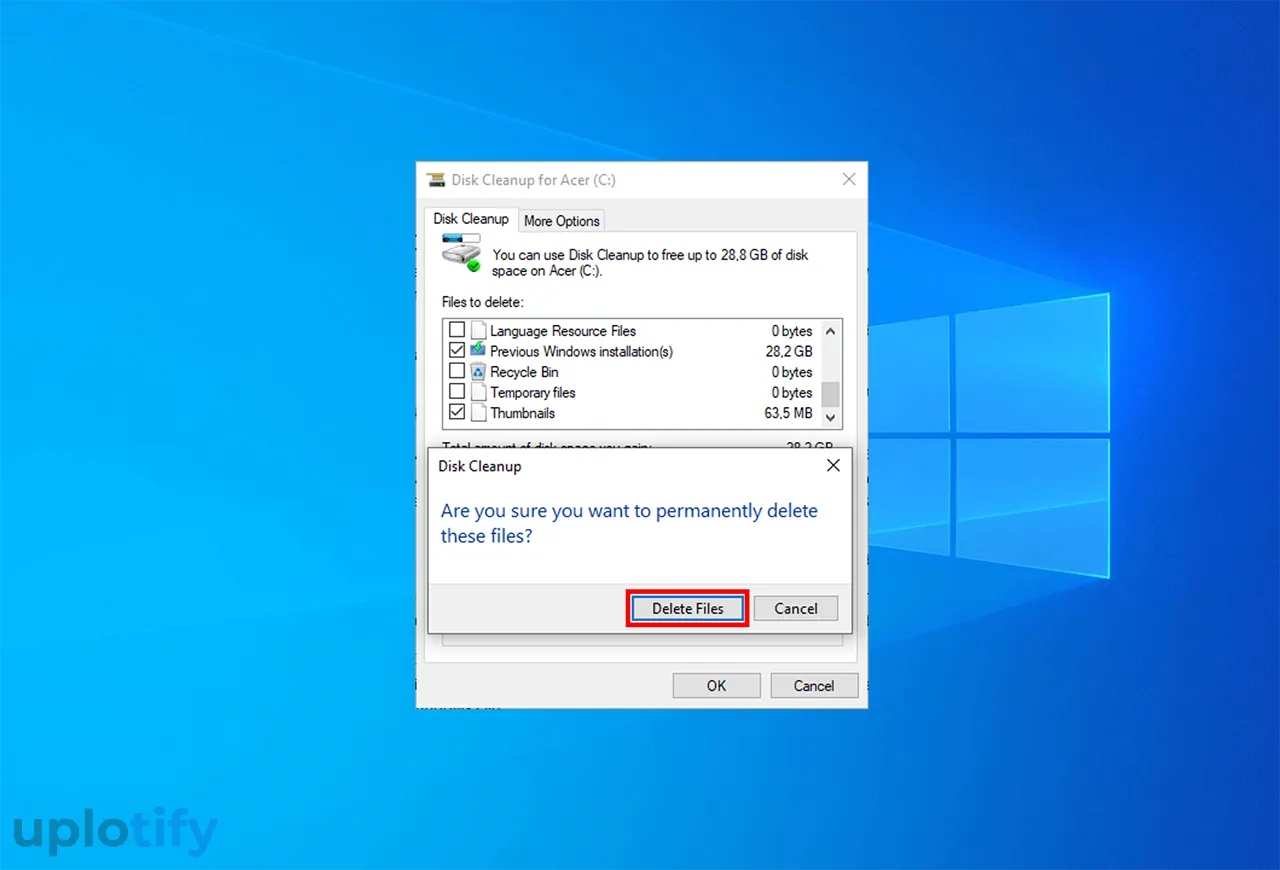Click the file list scrollbar thumb
Image resolution: width=1280 pixels, height=870 pixels.
click(x=831, y=394)
